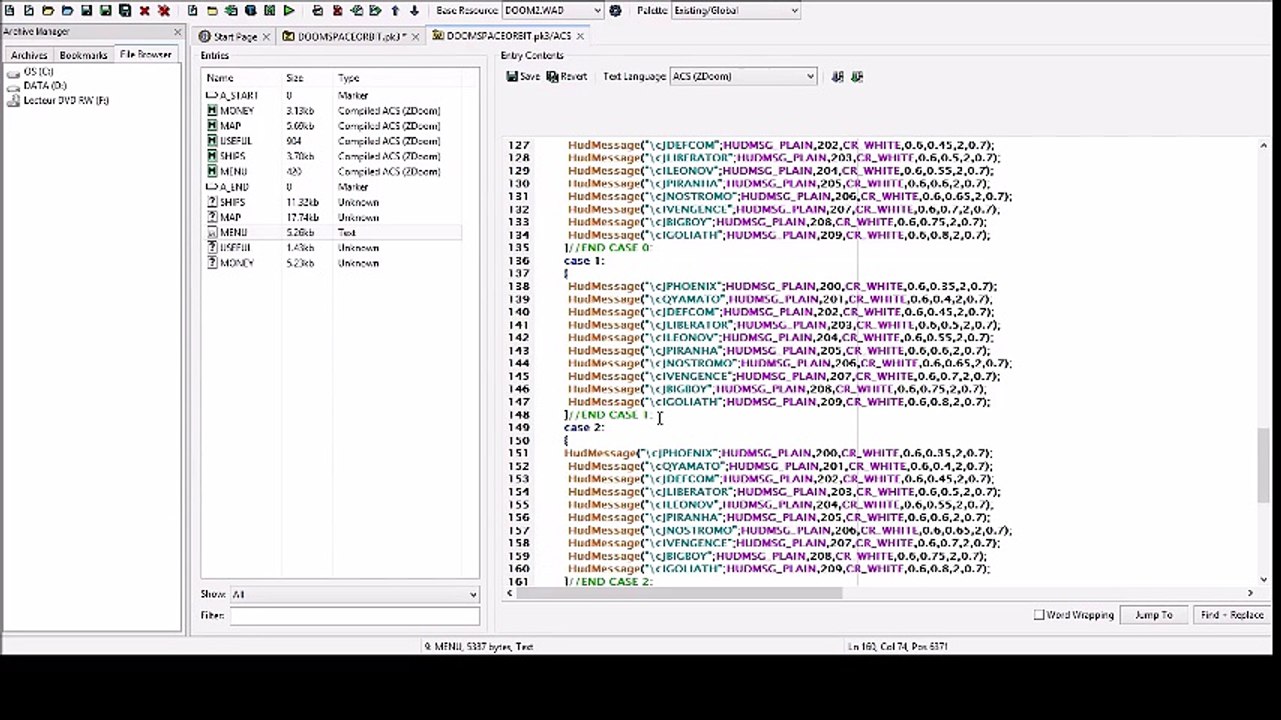The width and height of the screenshot is (1281, 720).
Task: Select the A_END marker entry
Action: 332,187
